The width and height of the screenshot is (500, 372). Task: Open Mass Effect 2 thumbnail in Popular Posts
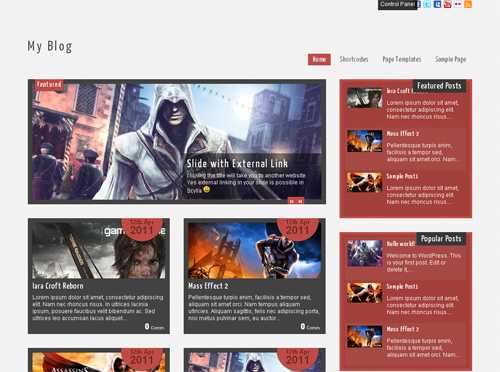(x=365, y=337)
